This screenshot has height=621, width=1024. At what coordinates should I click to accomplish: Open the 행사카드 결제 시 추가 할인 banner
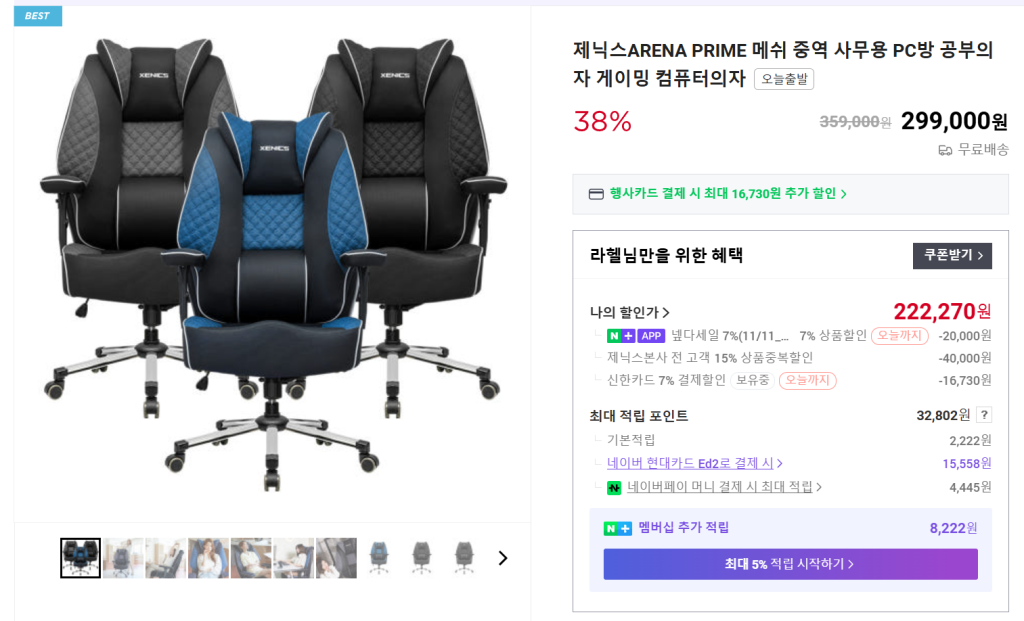point(790,194)
